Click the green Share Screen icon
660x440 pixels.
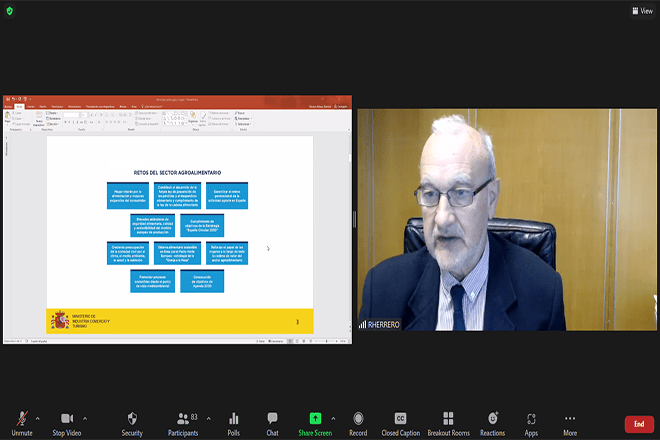(x=315, y=419)
